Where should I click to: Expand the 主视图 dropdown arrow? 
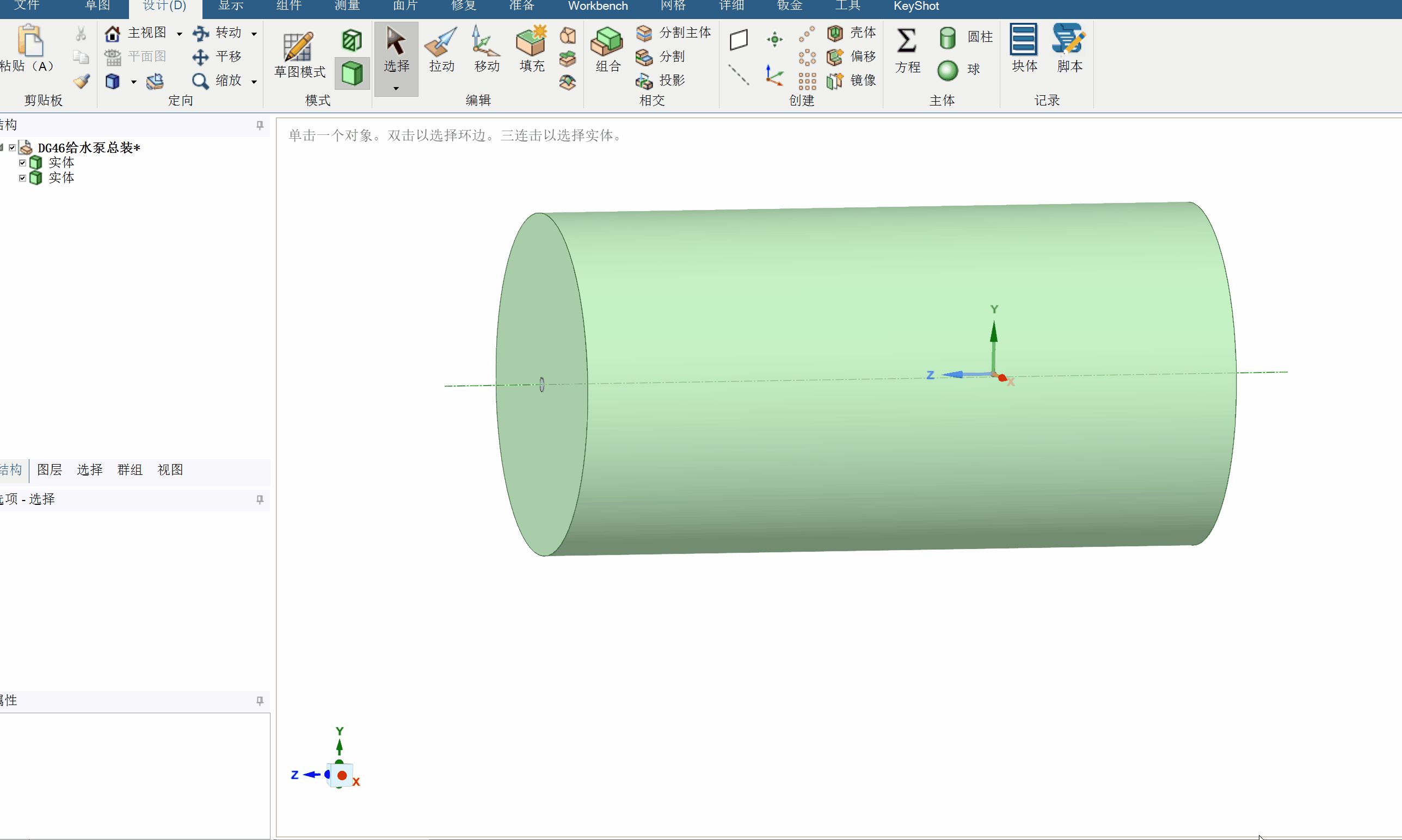[x=180, y=34]
